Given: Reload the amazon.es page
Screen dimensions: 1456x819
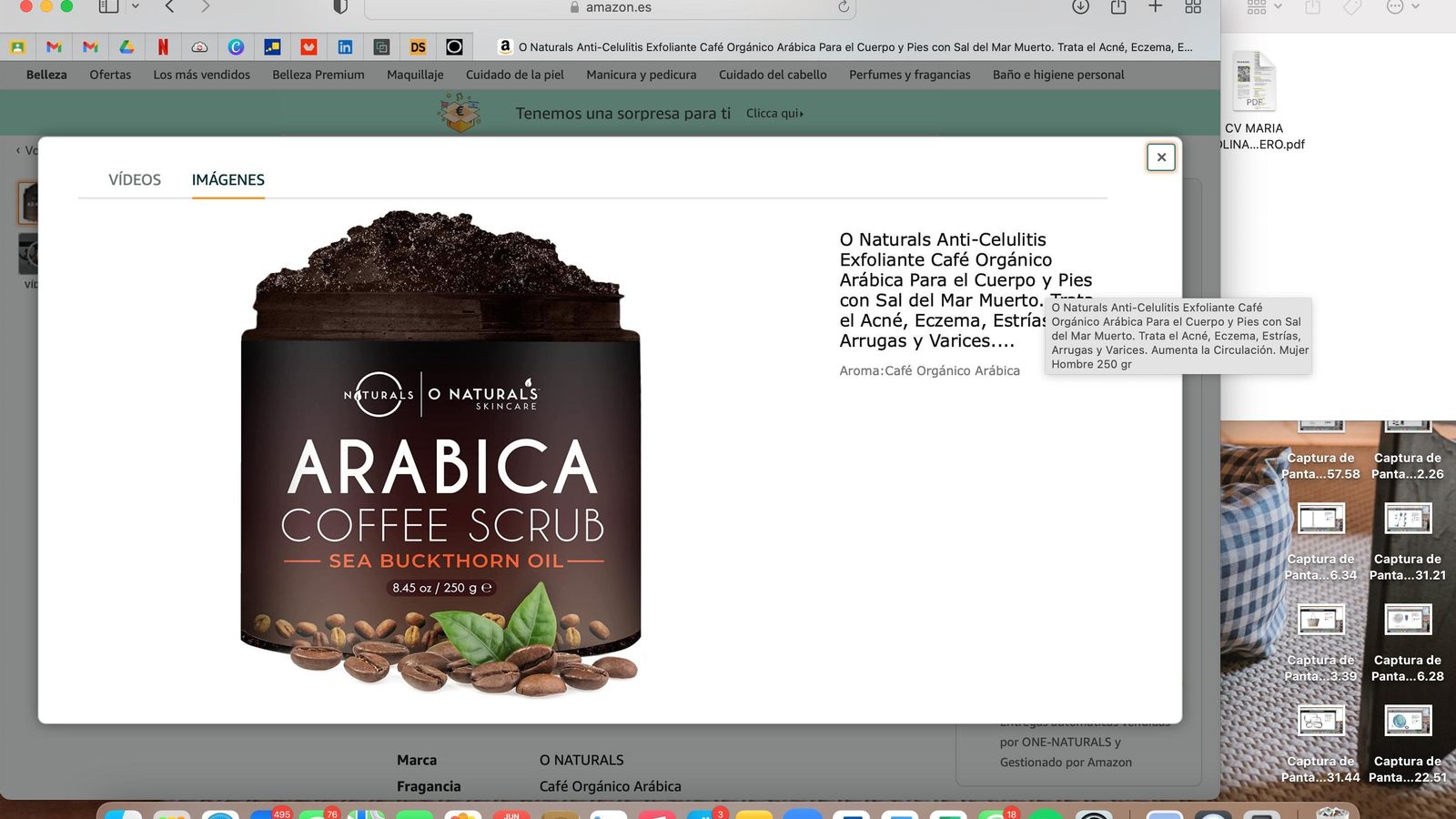Looking at the screenshot, I should click(x=844, y=7).
